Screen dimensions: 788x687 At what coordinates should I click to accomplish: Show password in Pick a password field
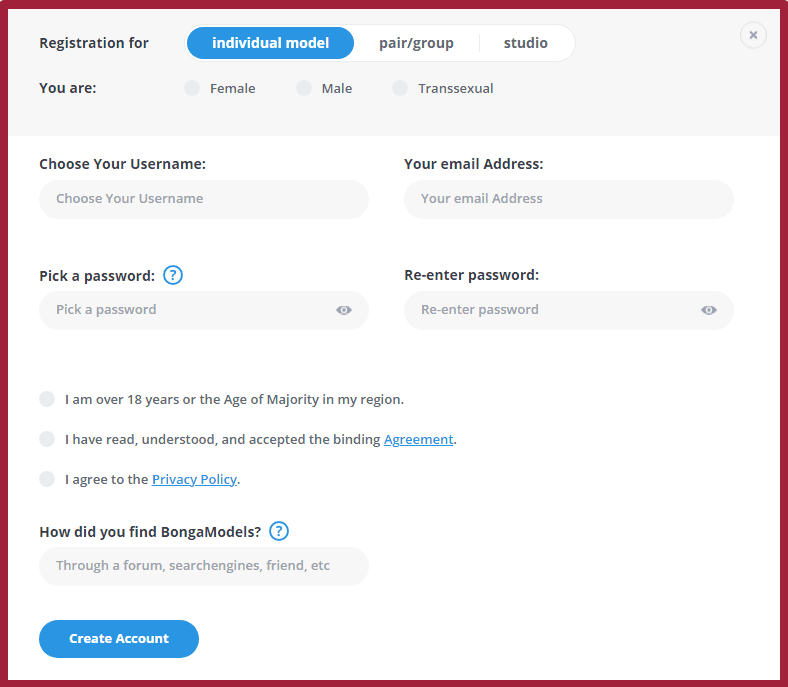tap(344, 310)
